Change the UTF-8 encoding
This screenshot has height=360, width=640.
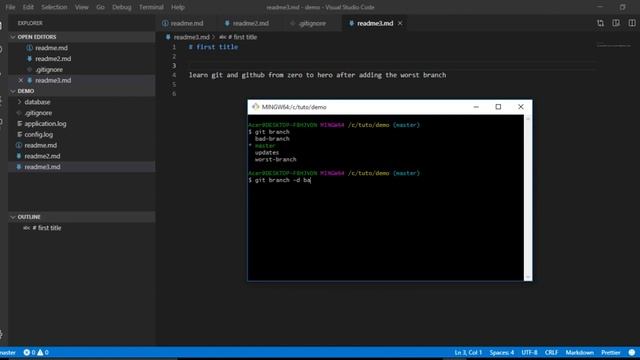(529, 352)
